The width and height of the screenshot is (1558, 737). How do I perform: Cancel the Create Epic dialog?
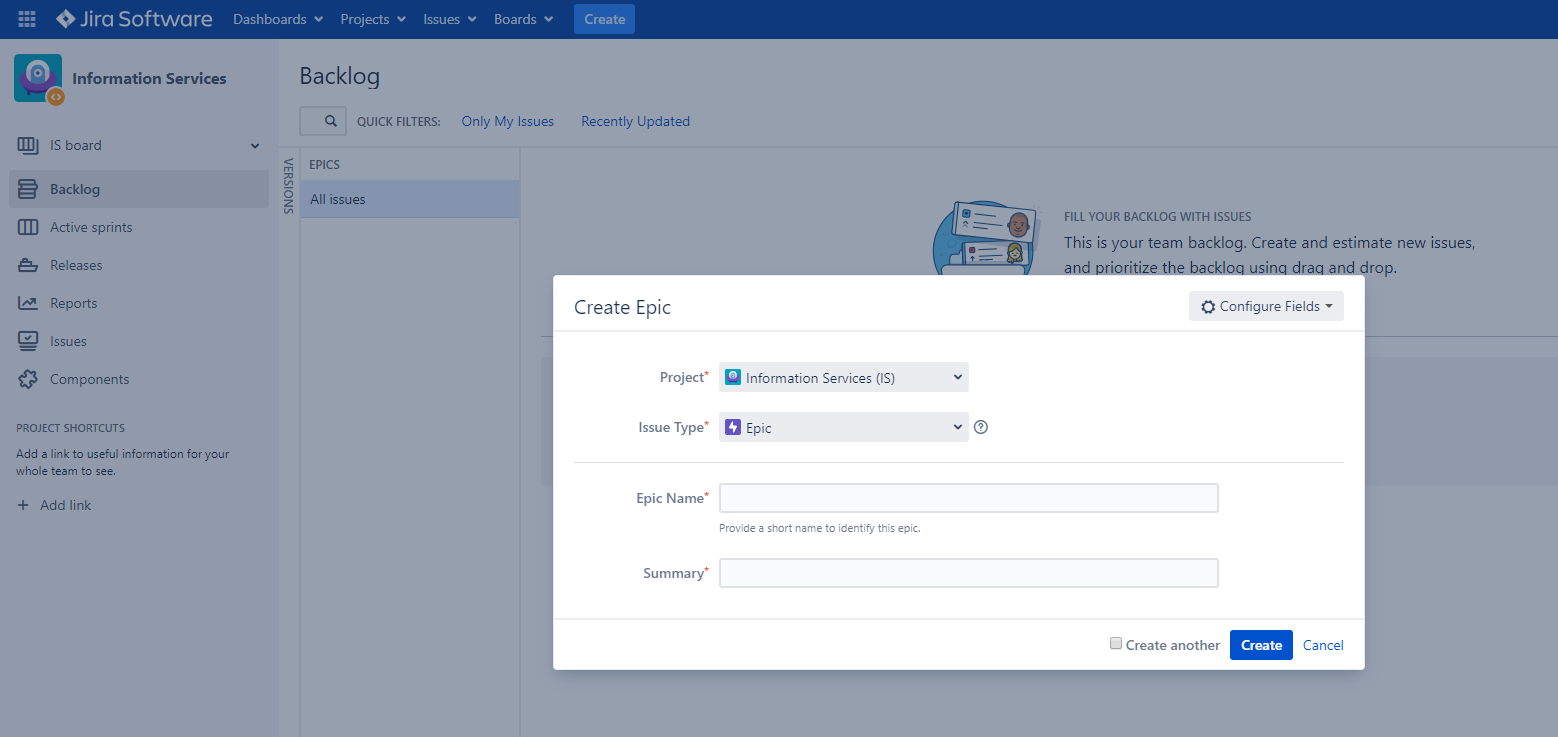[1323, 645]
